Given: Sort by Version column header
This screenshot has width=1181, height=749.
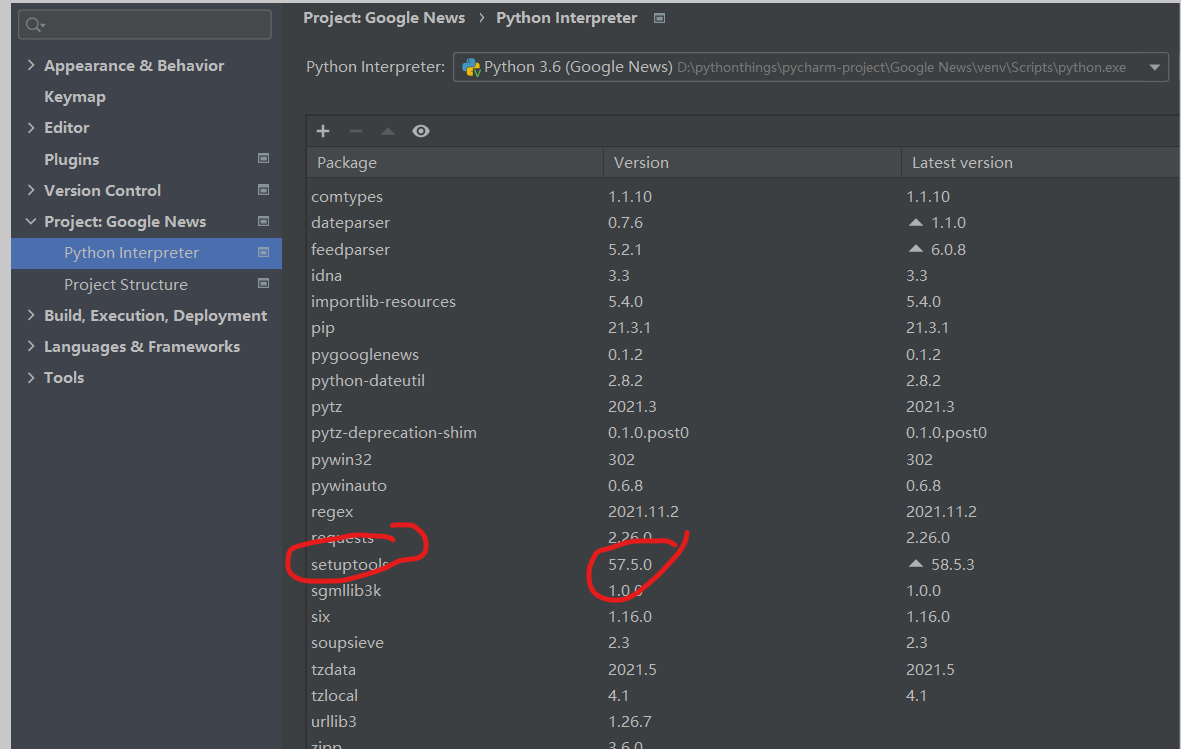Looking at the screenshot, I should pyautogui.click(x=752, y=163).
